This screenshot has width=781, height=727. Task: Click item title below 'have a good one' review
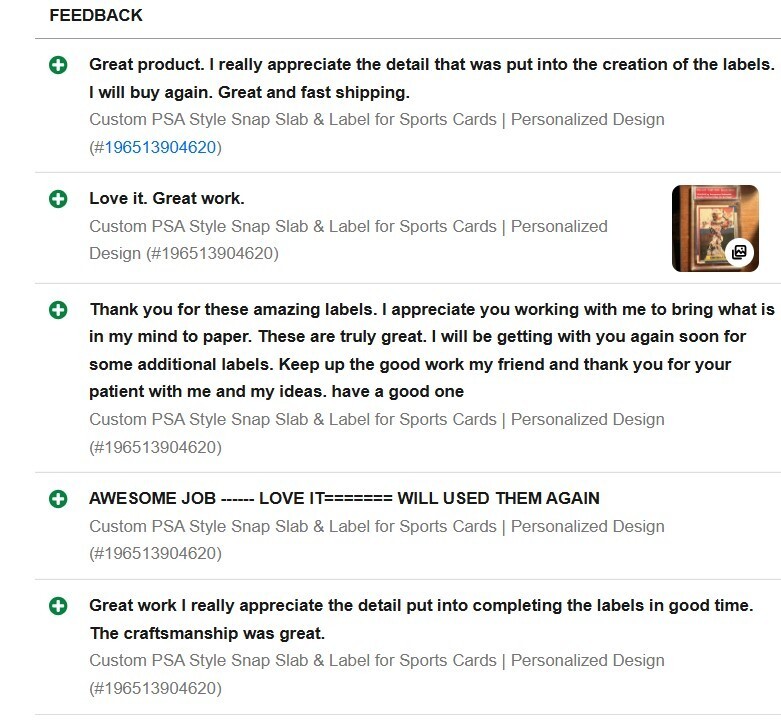coord(376,419)
